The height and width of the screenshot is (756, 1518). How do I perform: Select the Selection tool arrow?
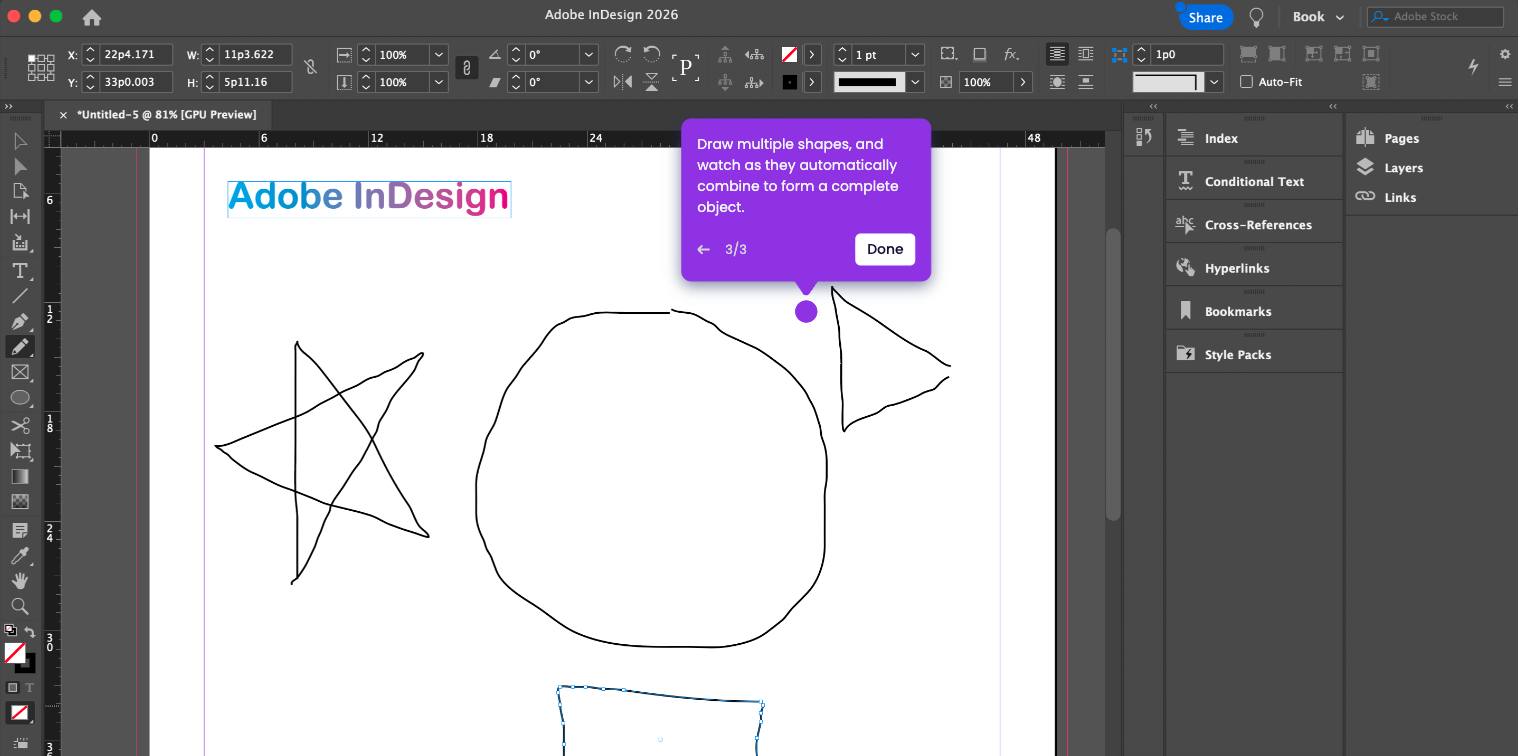(19, 140)
